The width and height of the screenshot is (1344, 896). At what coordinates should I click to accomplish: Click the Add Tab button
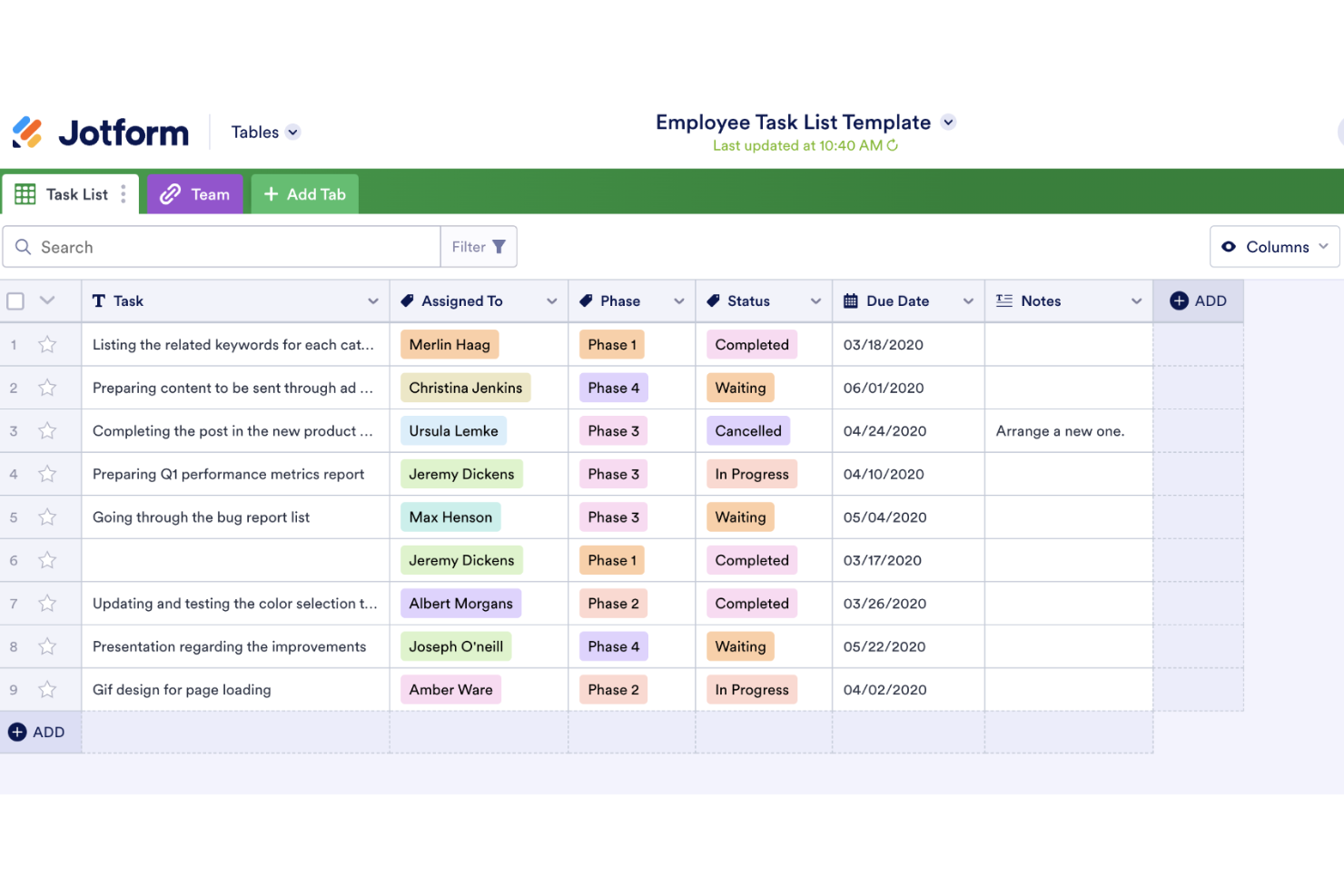point(304,193)
